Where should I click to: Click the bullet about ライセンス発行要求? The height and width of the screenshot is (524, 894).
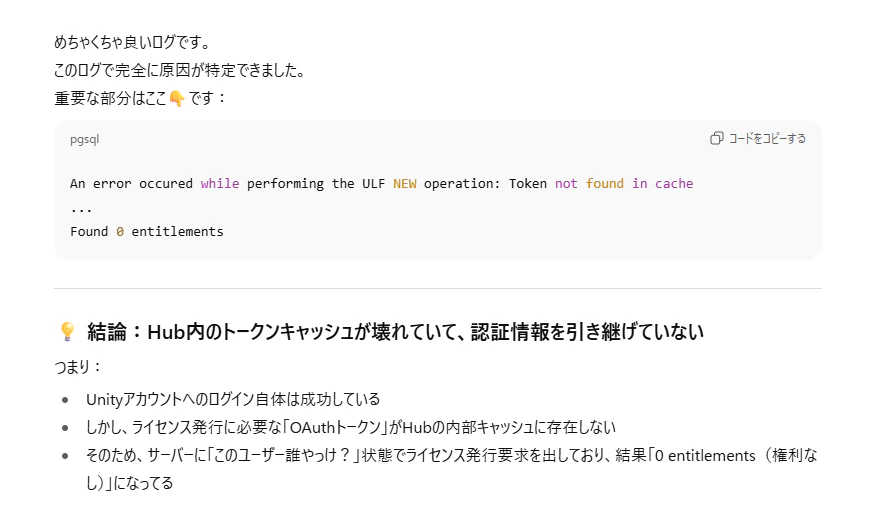pyautogui.click(x=452, y=469)
